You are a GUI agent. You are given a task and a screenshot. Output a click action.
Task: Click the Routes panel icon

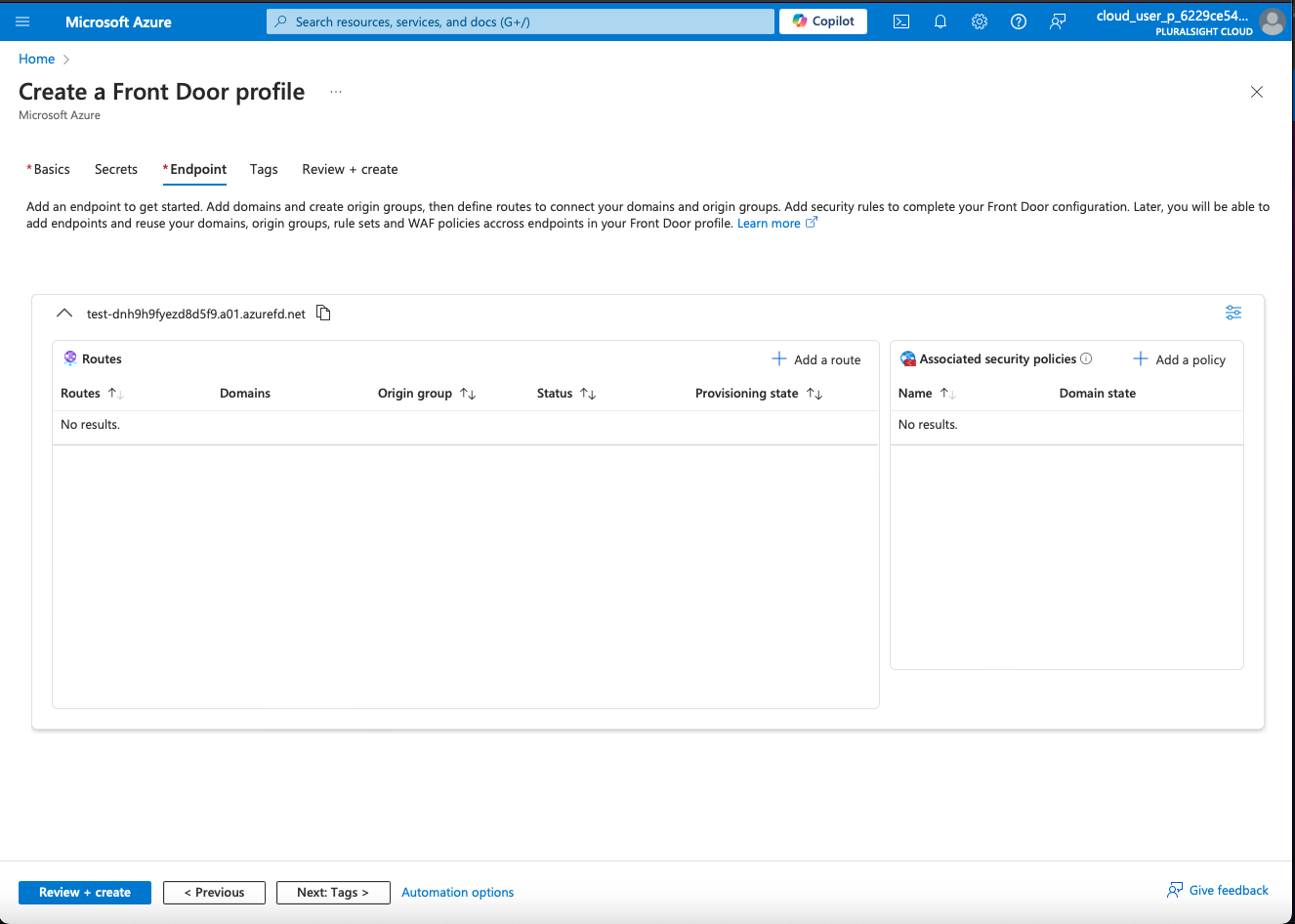coord(70,358)
